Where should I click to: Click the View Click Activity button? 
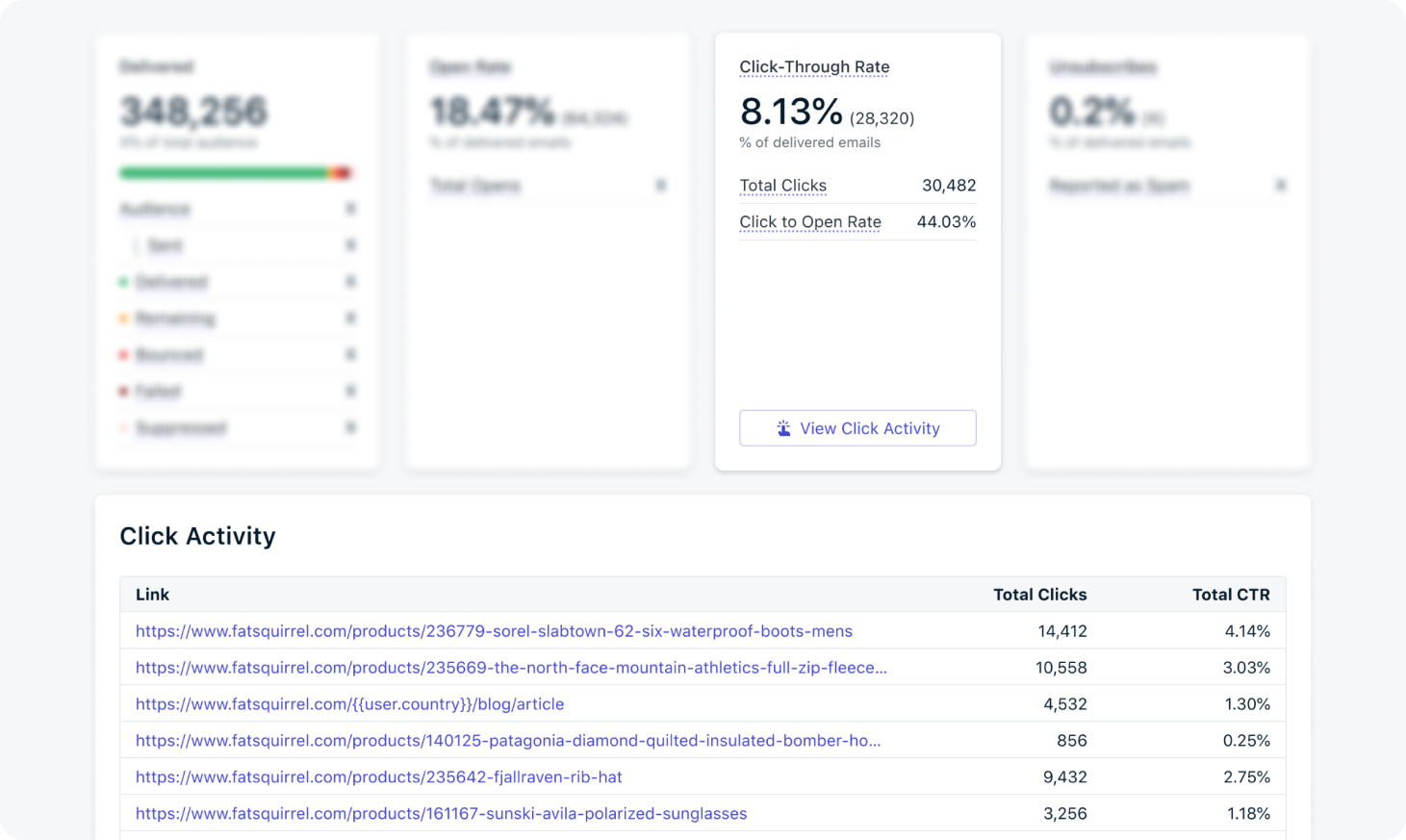pos(857,428)
